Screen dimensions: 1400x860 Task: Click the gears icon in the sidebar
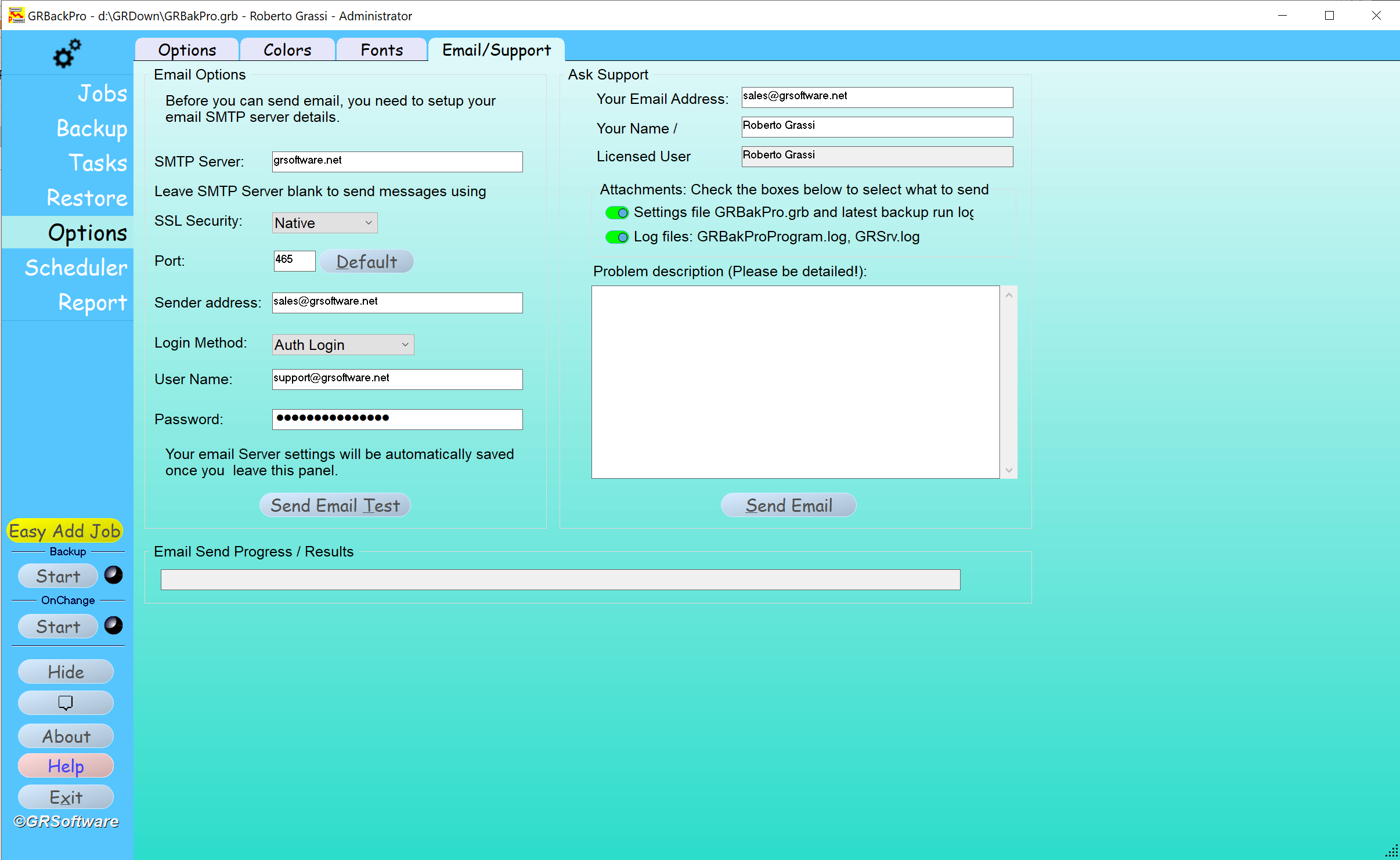click(x=67, y=53)
